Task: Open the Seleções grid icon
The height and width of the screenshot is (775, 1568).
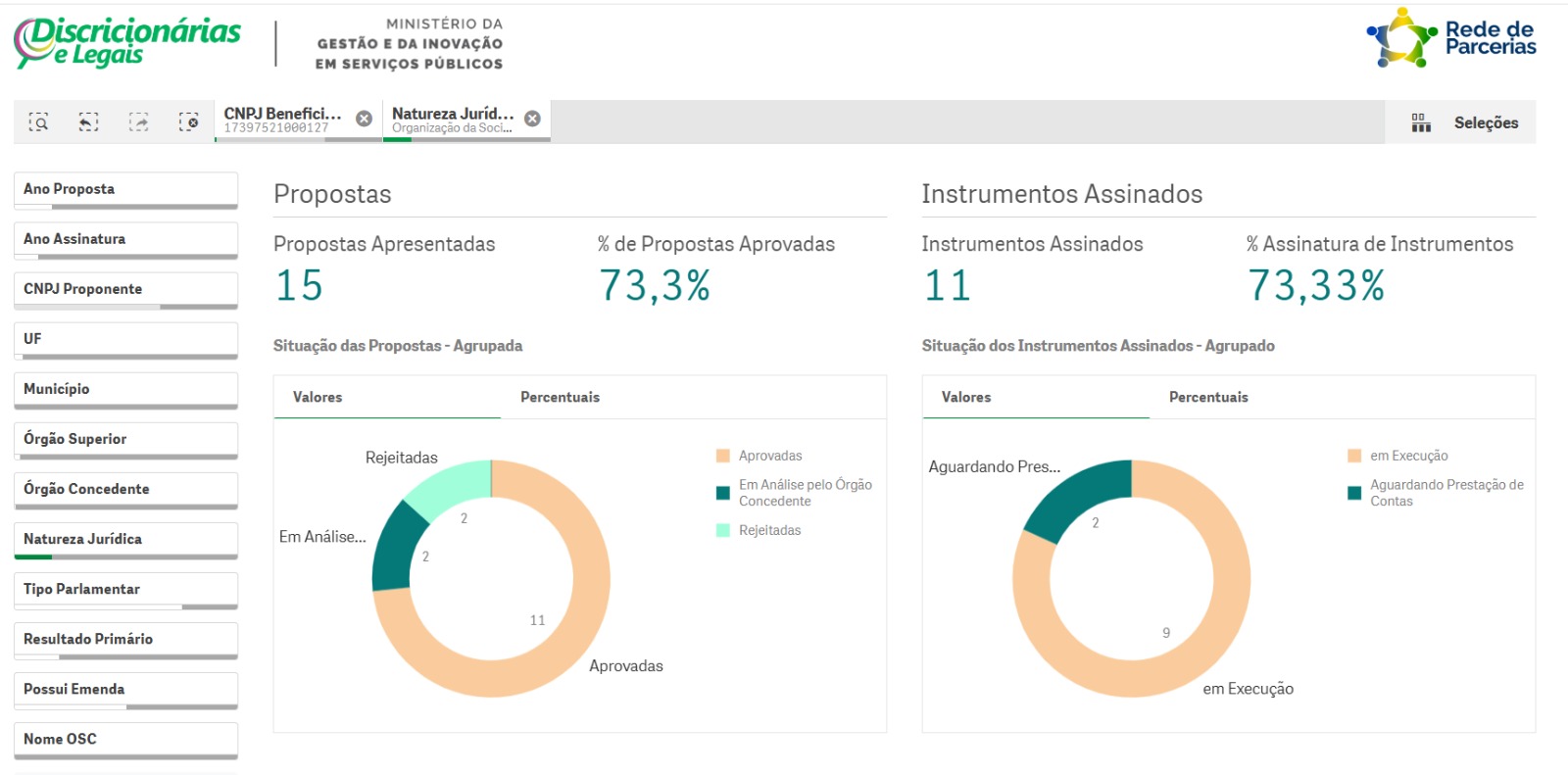Action: (x=1420, y=122)
